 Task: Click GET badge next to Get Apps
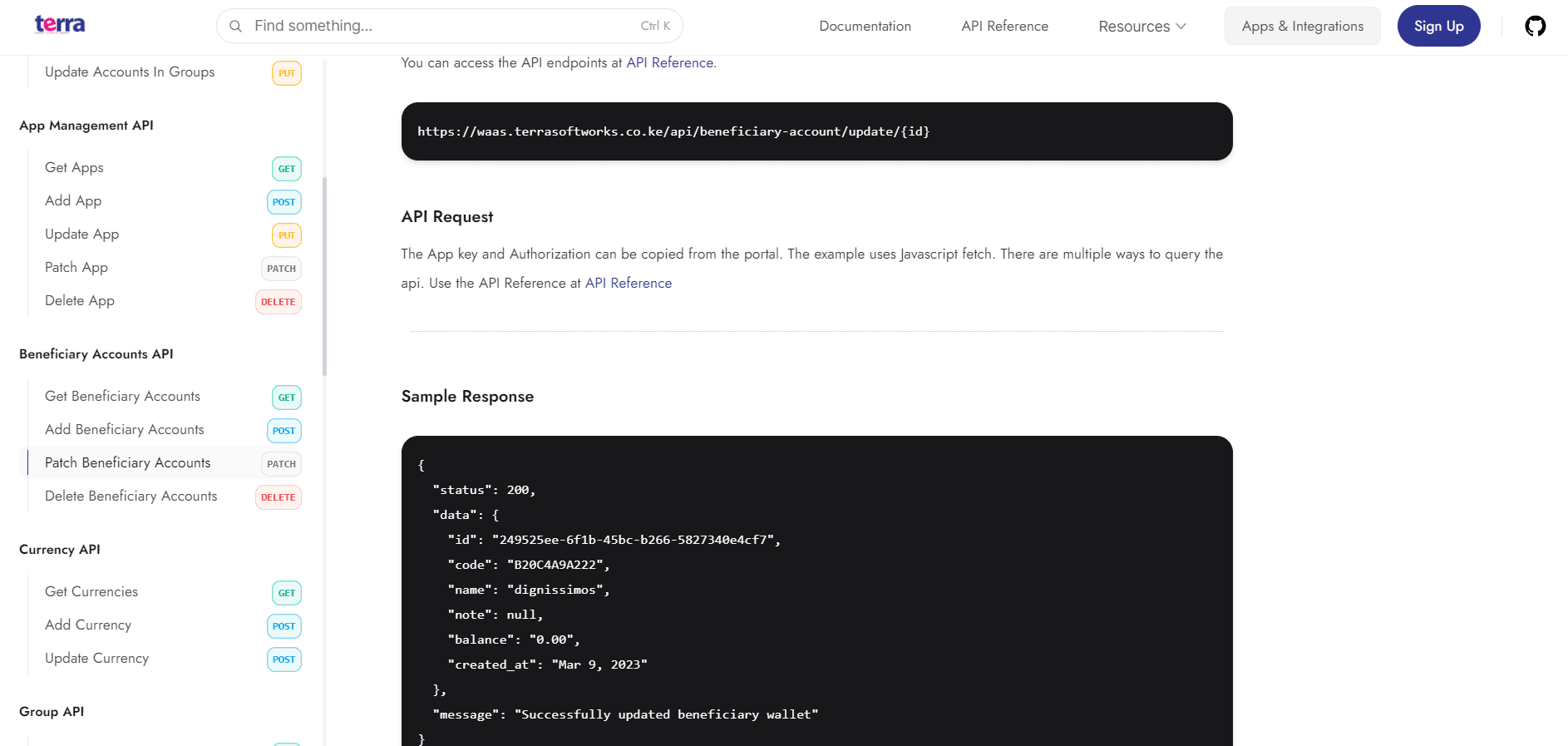[x=286, y=169]
